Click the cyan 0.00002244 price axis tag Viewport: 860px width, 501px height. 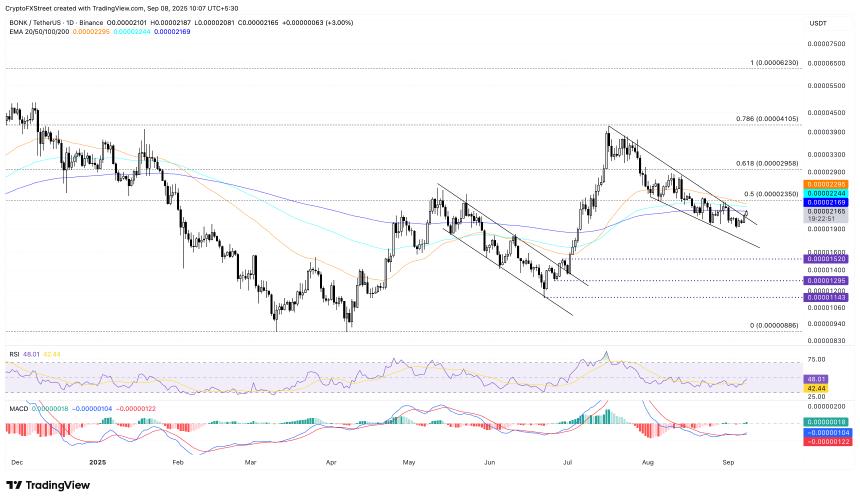(x=826, y=193)
